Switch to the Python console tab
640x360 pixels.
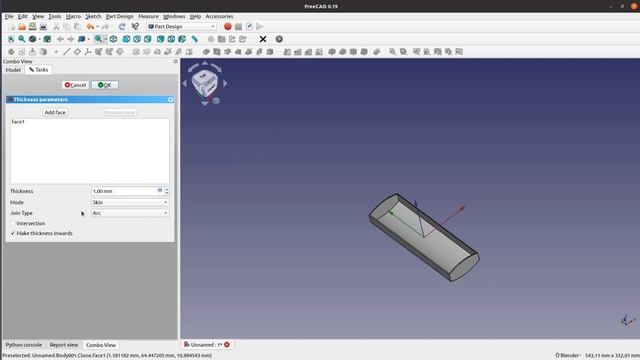[x=24, y=345]
